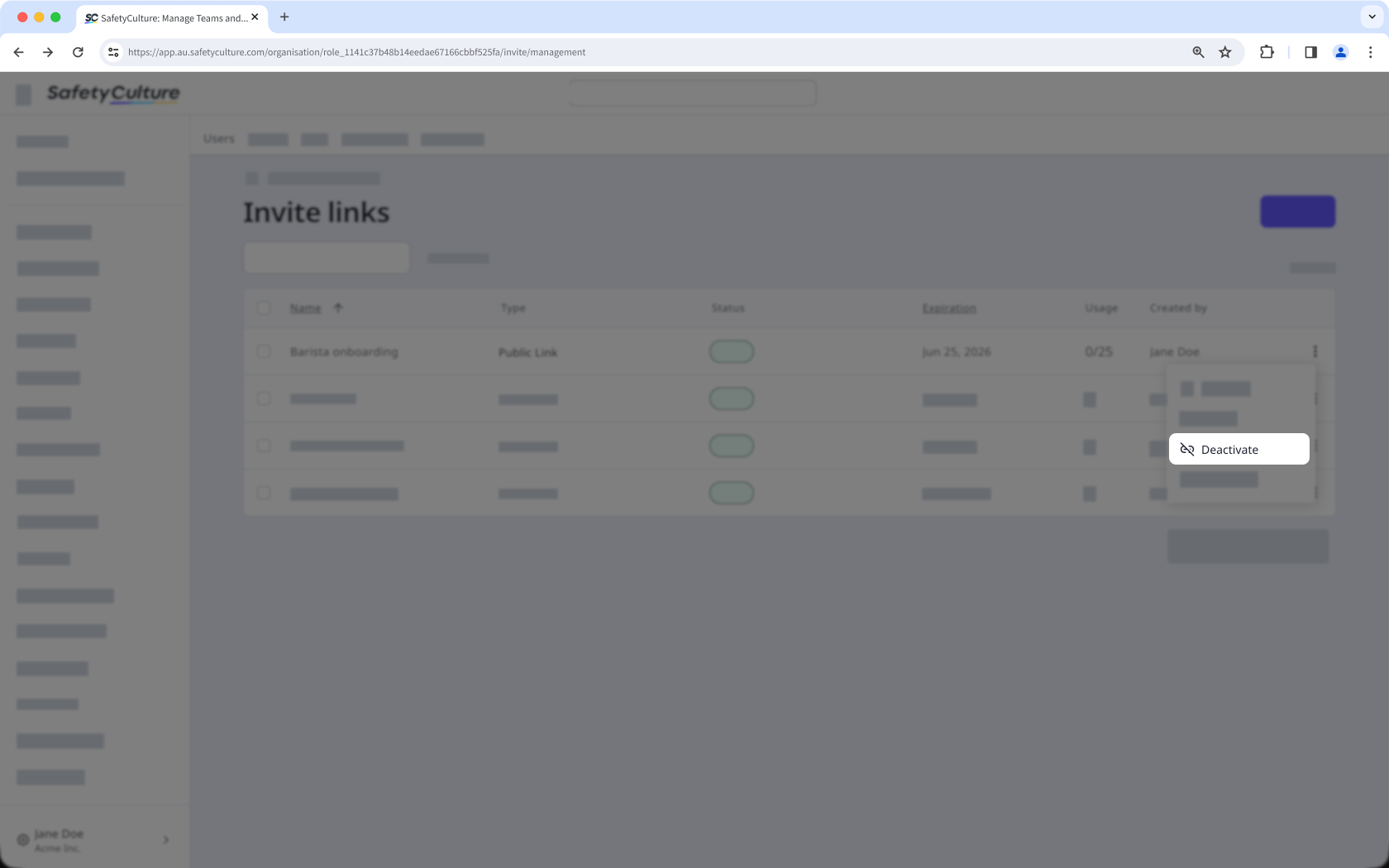The width and height of the screenshot is (1389, 868).
Task: Sort by the Expiration column header
Action: point(949,308)
